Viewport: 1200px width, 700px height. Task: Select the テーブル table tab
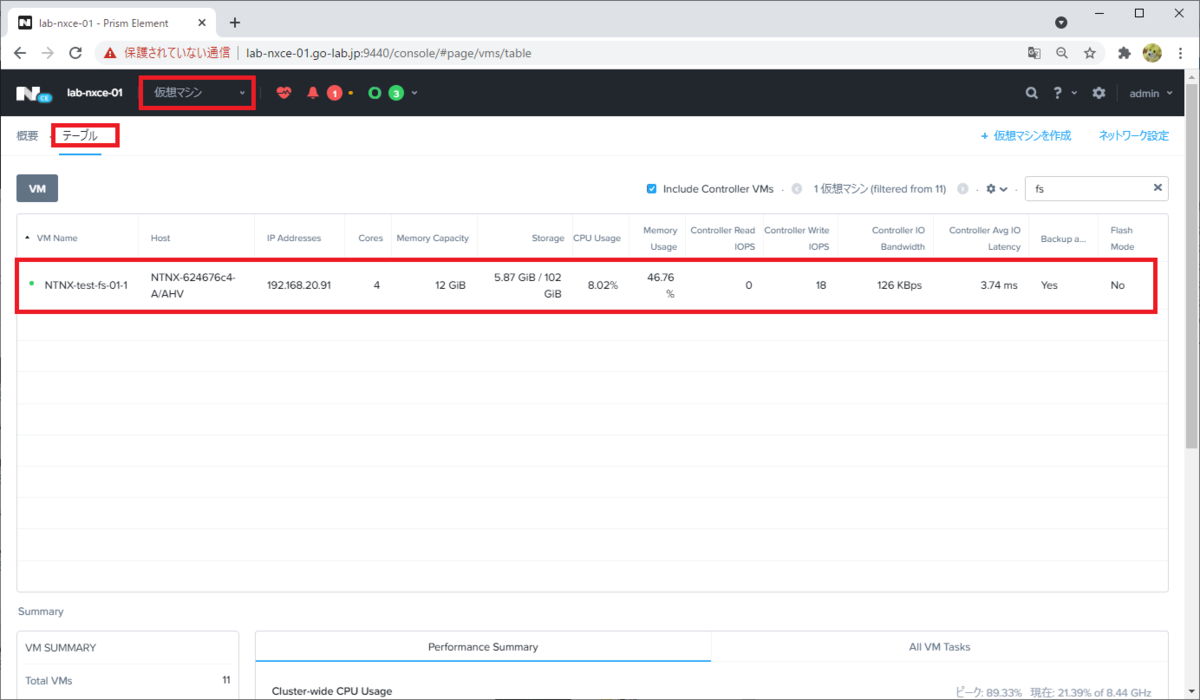pyautogui.click(x=80, y=136)
